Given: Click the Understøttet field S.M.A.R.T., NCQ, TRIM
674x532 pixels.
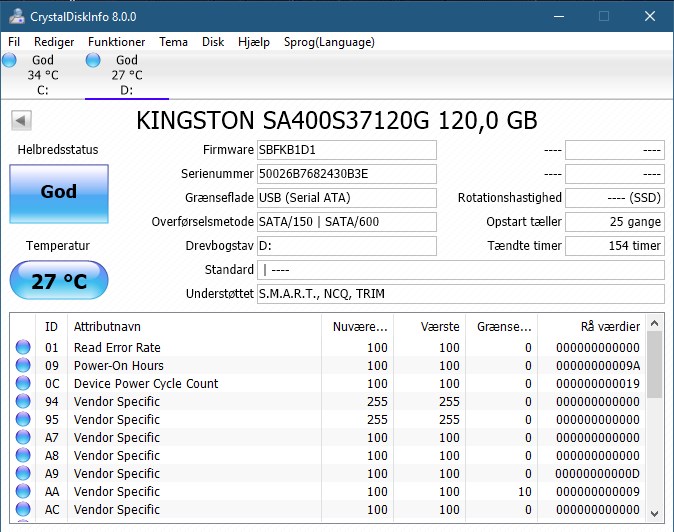Looking at the screenshot, I should (461, 294).
